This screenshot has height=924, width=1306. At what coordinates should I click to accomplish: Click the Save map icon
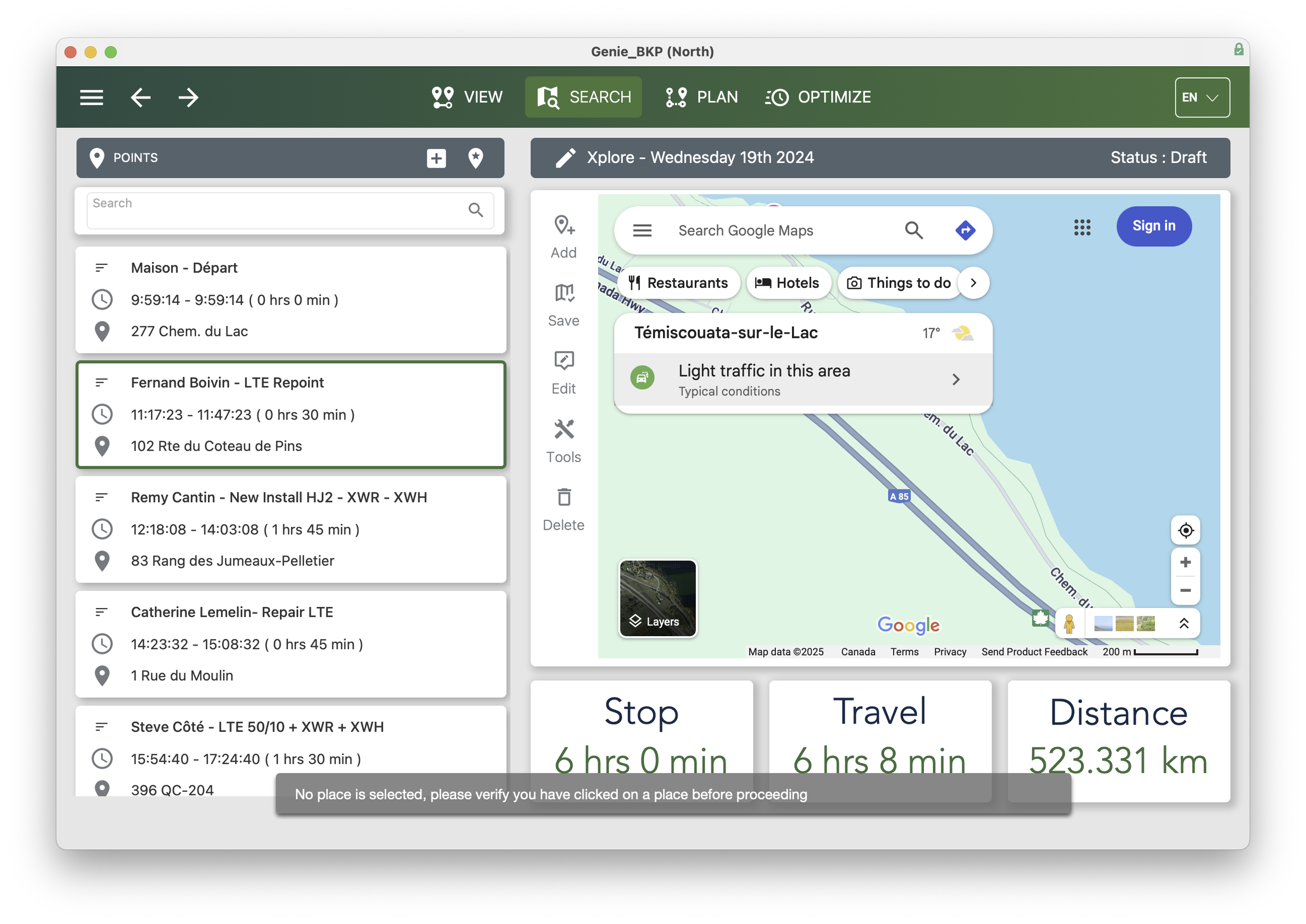[563, 294]
